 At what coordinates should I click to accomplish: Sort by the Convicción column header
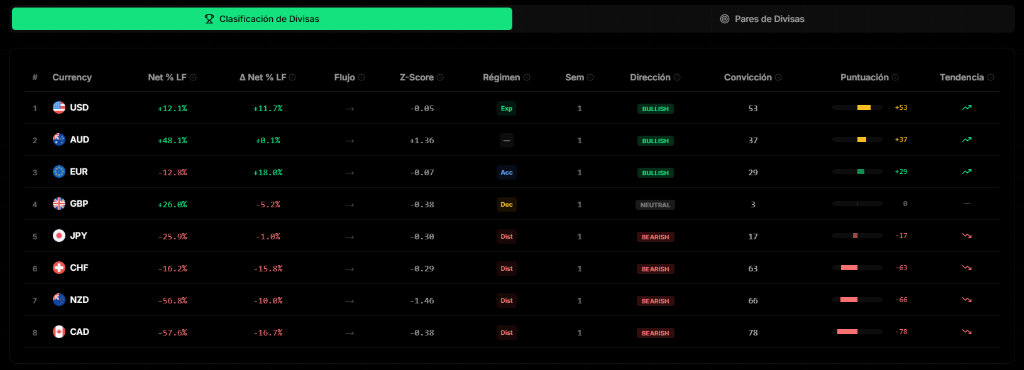tap(748, 78)
